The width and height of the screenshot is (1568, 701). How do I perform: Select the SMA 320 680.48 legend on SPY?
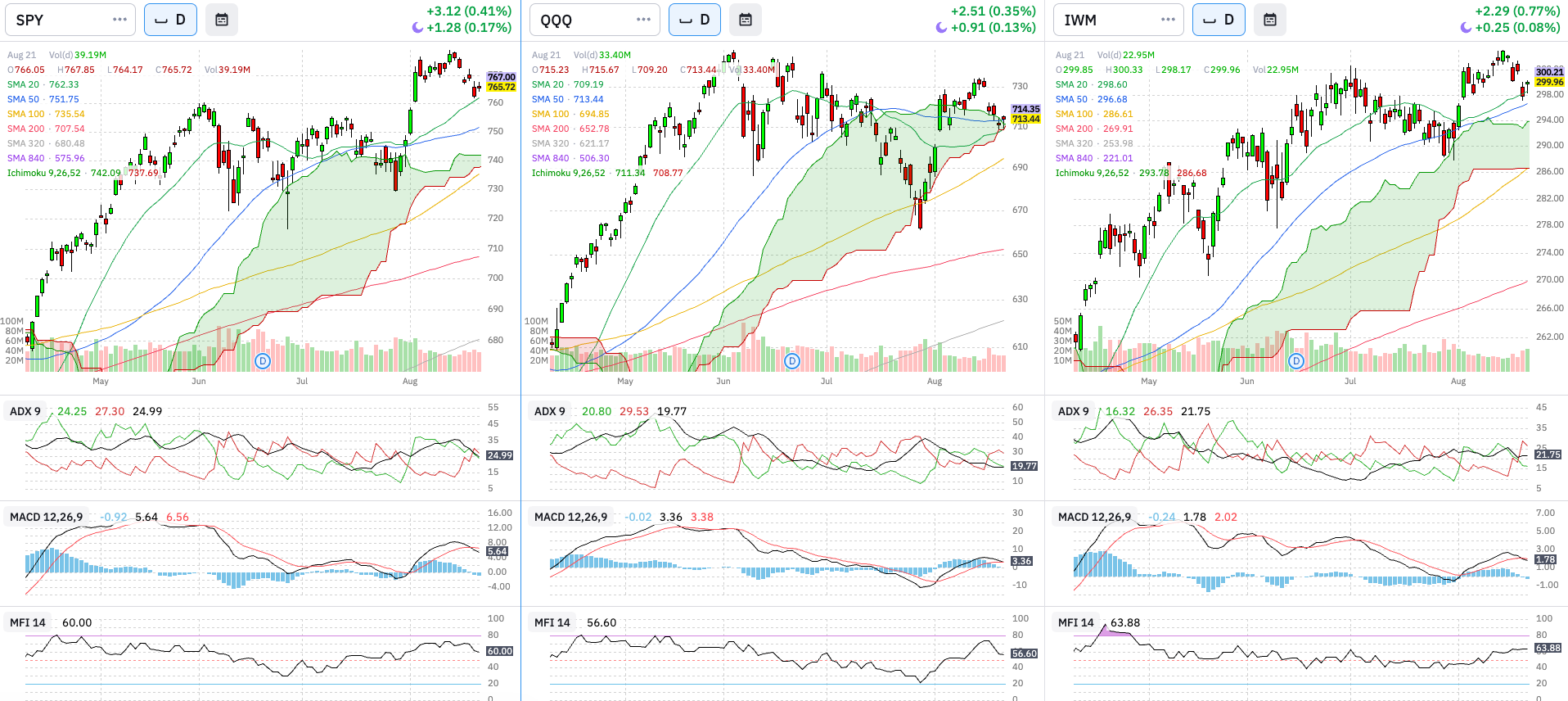pyautogui.click(x=46, y=143)
